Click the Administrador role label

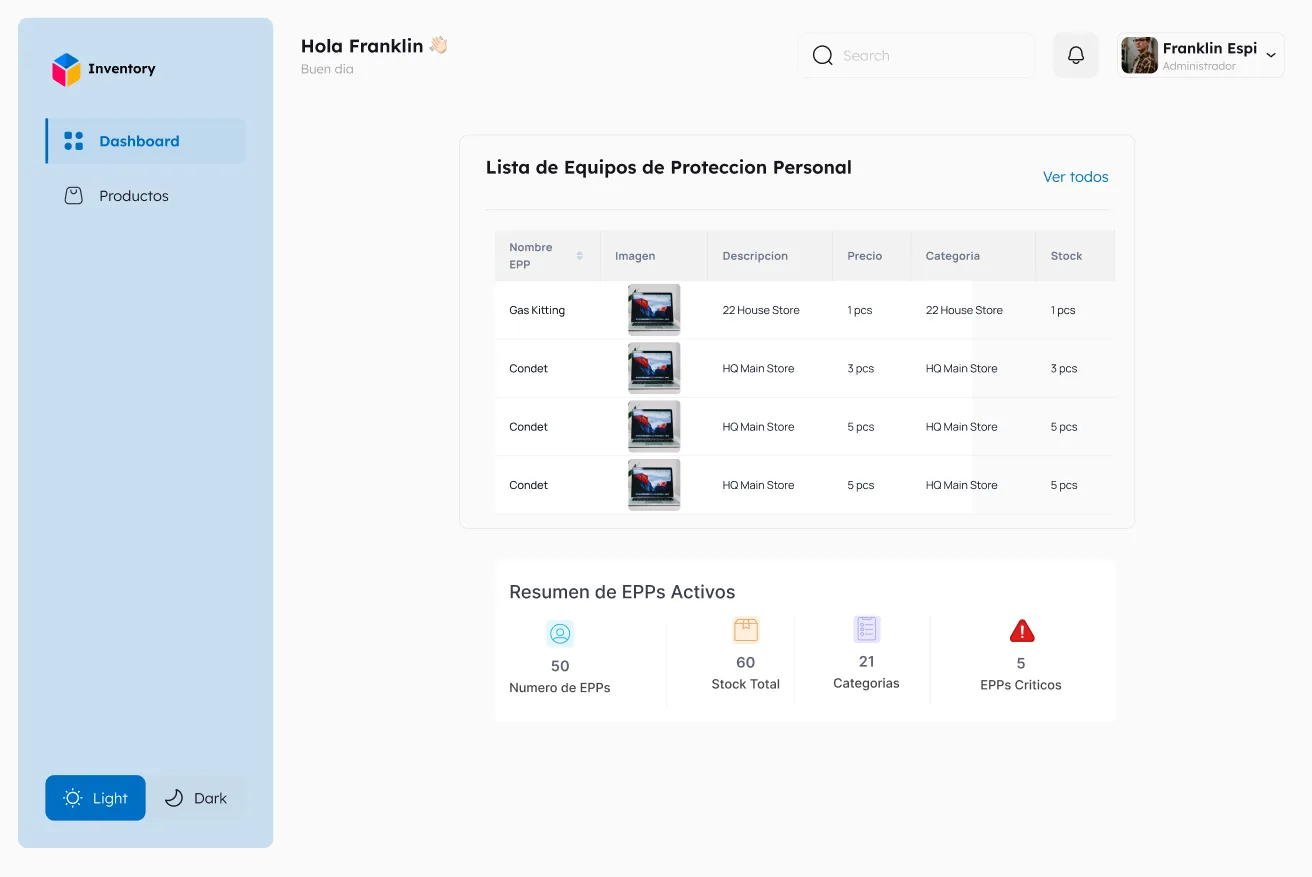1199,67
